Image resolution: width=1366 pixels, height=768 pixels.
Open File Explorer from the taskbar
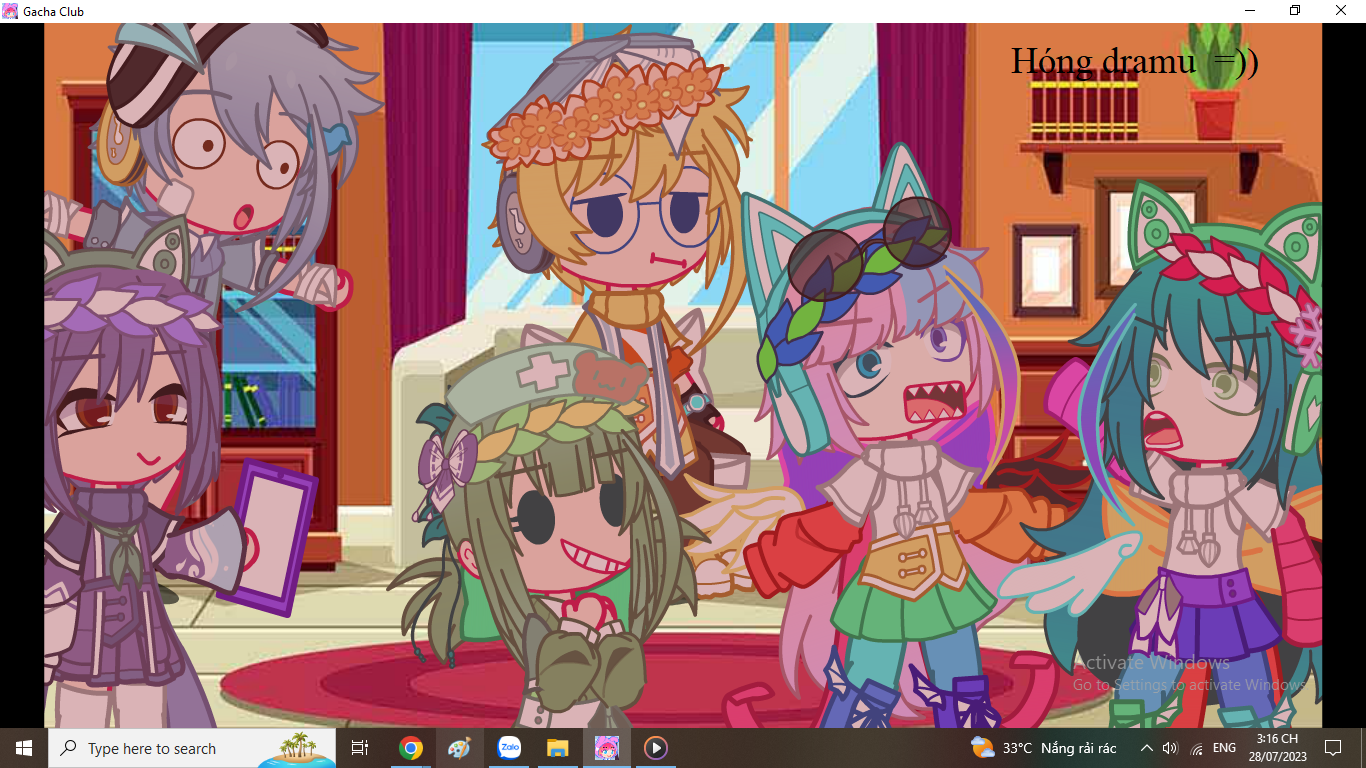(558, 748)
